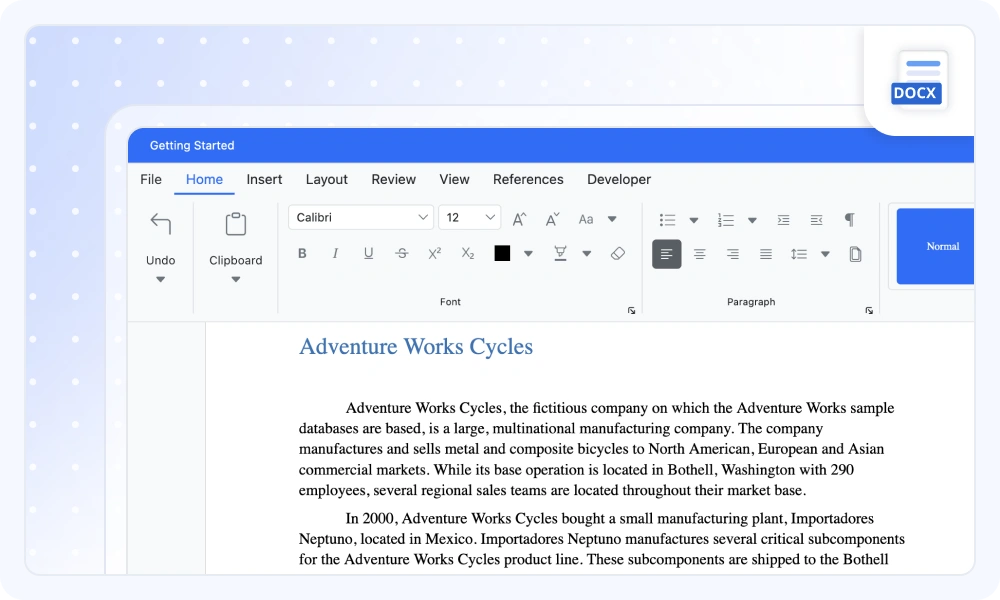The height and width of the screenshot is (600, 1000).
Task: Click the Undo label
Action: click(x=161, y=260)
